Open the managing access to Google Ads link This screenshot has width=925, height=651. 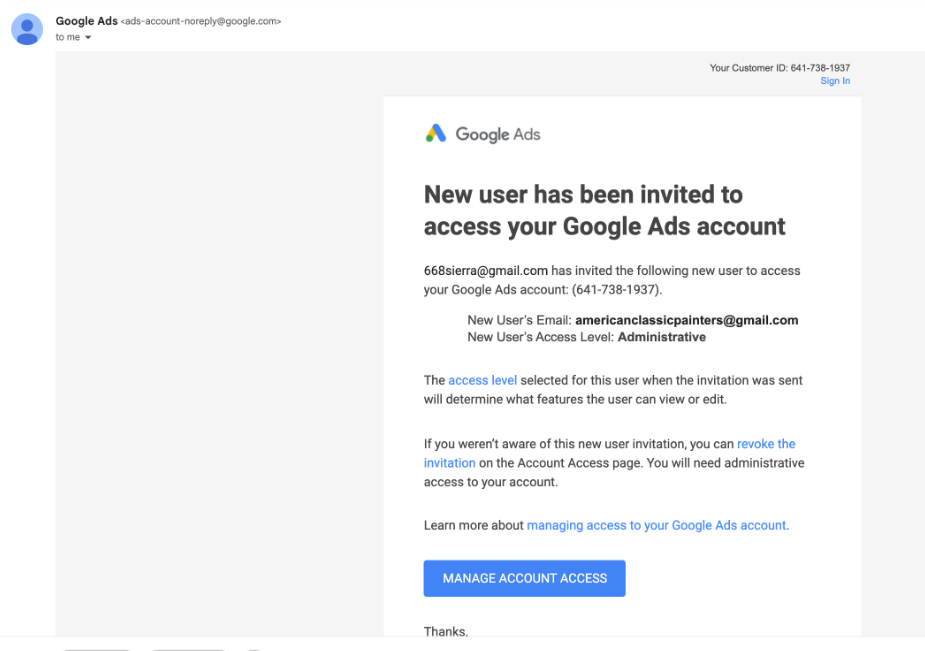[x=657, y=525]
